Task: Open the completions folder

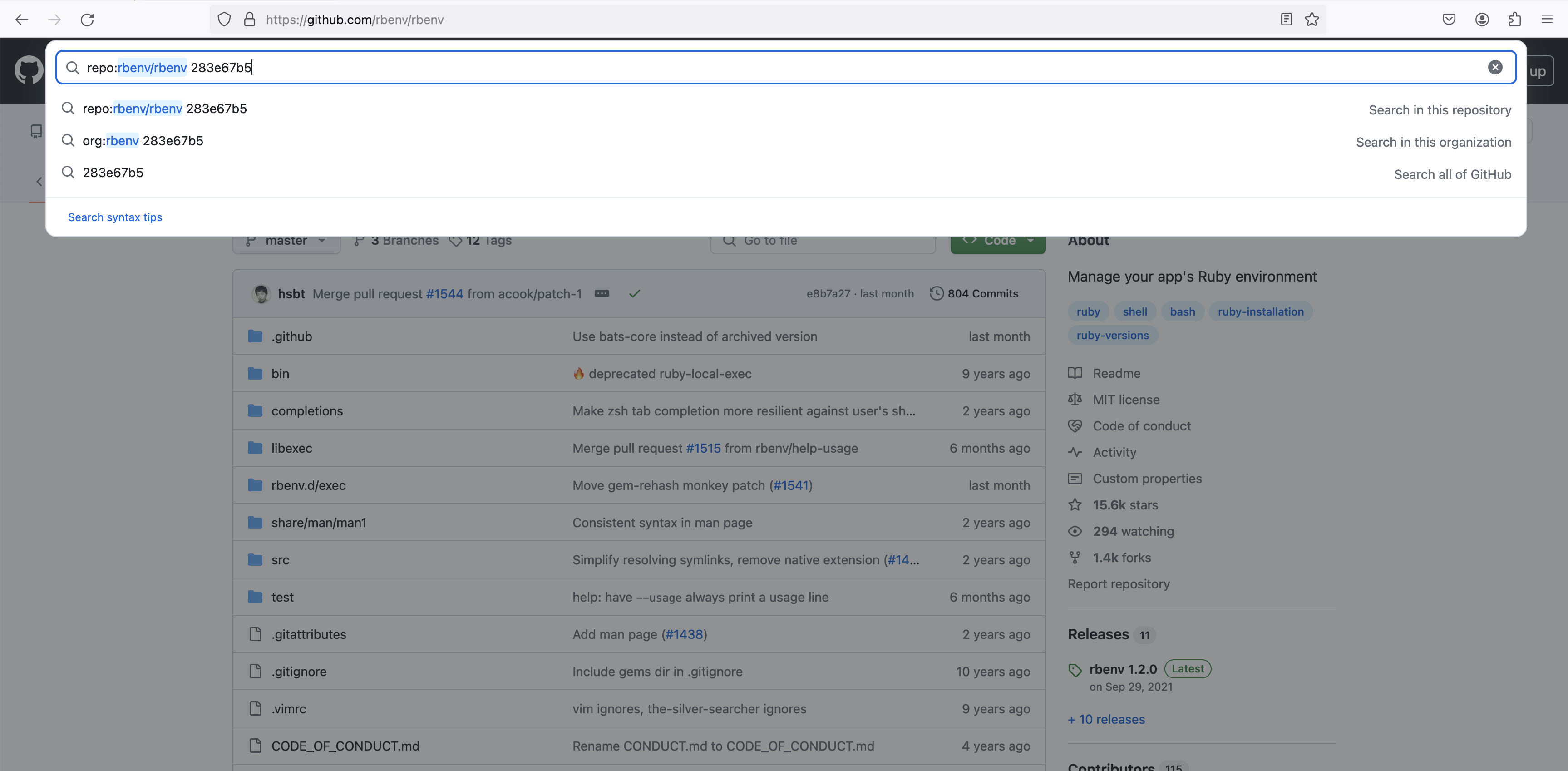Action: click(307, 411)
